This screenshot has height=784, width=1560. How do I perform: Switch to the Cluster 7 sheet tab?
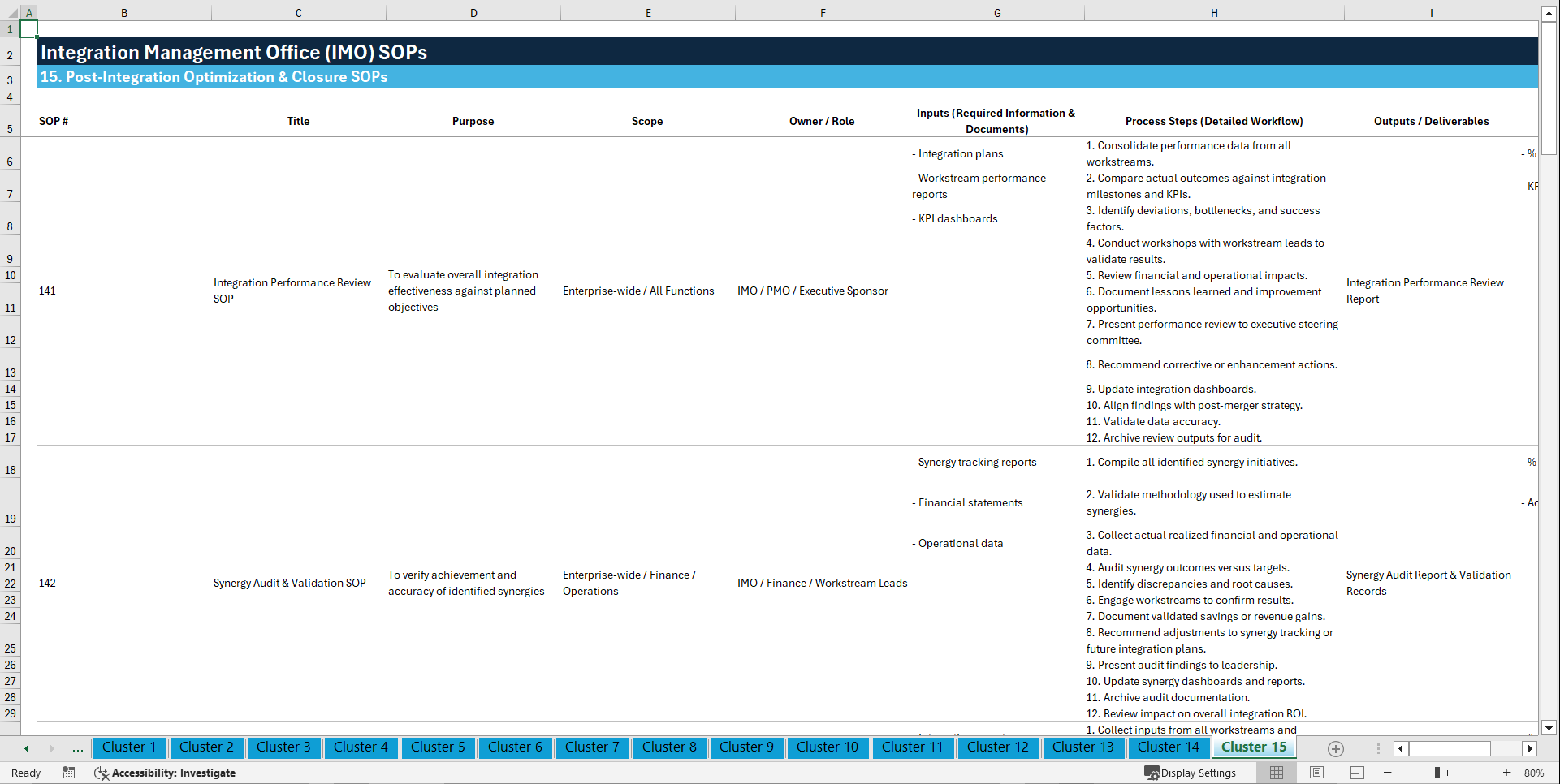592,747
